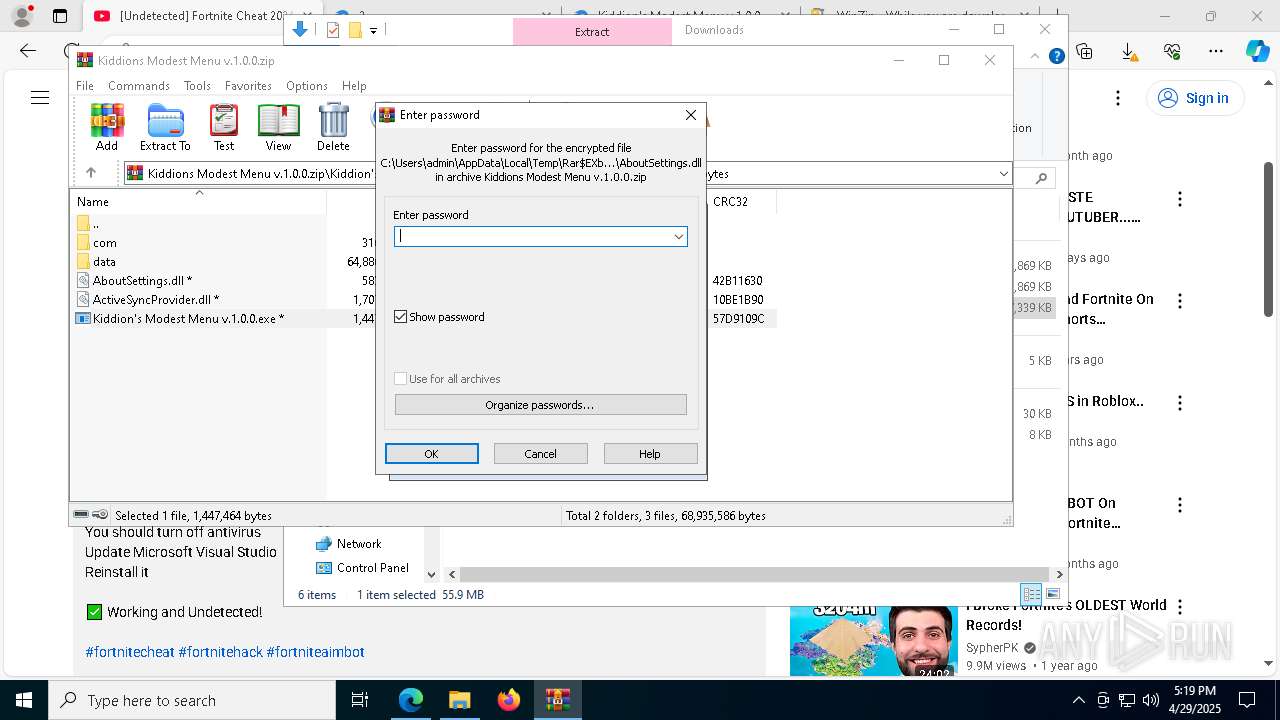Click the #fortnitecheat hashtag link
This screenshot has height=720, width=1280.
coord(130,652)
